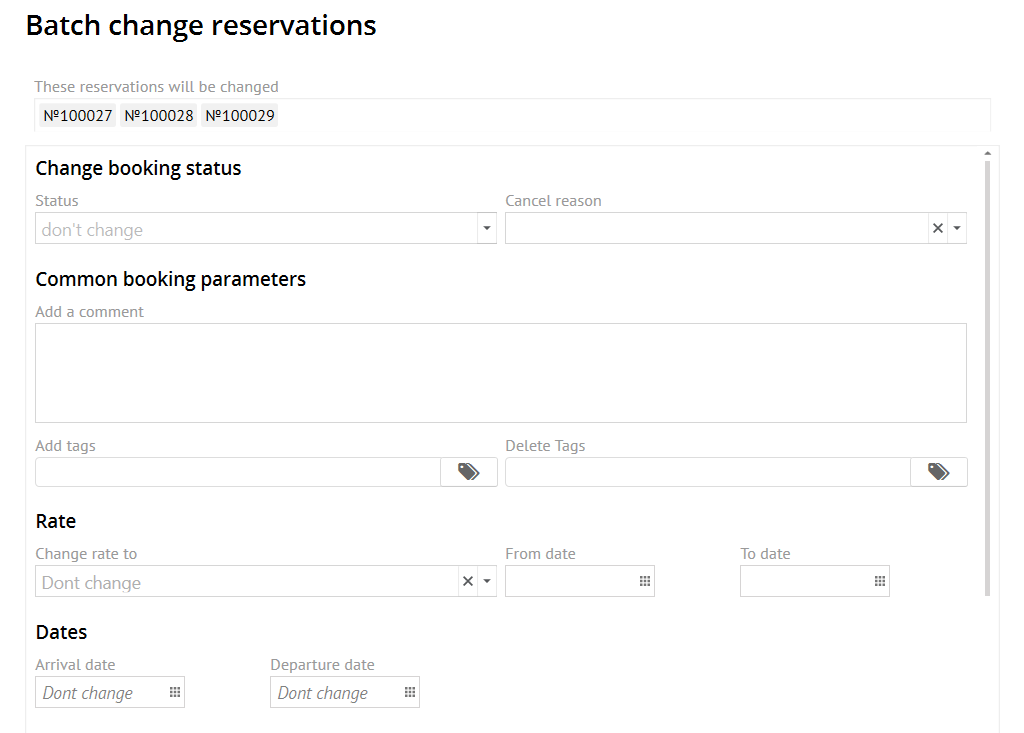The width and height of the screenshot is (1024, 733).
Task: Expand the Cancel reason dropdown arrow
Action: 957,229
